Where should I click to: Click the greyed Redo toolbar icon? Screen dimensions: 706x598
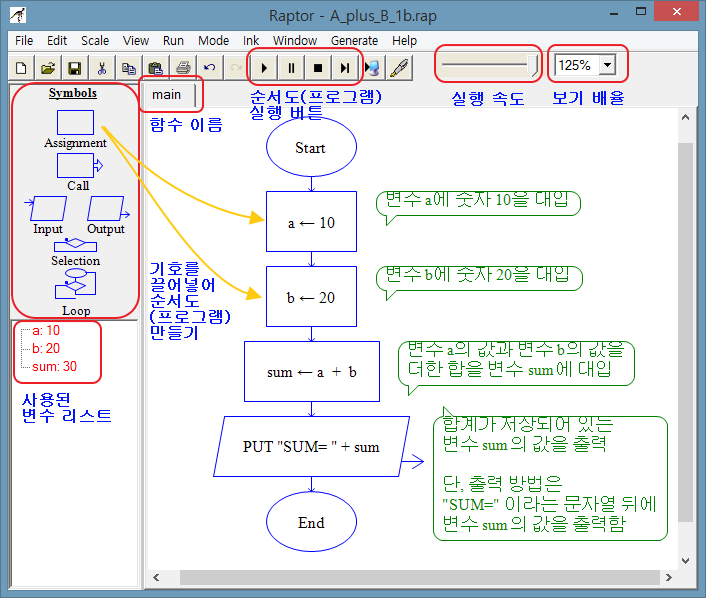click(236, 68)
